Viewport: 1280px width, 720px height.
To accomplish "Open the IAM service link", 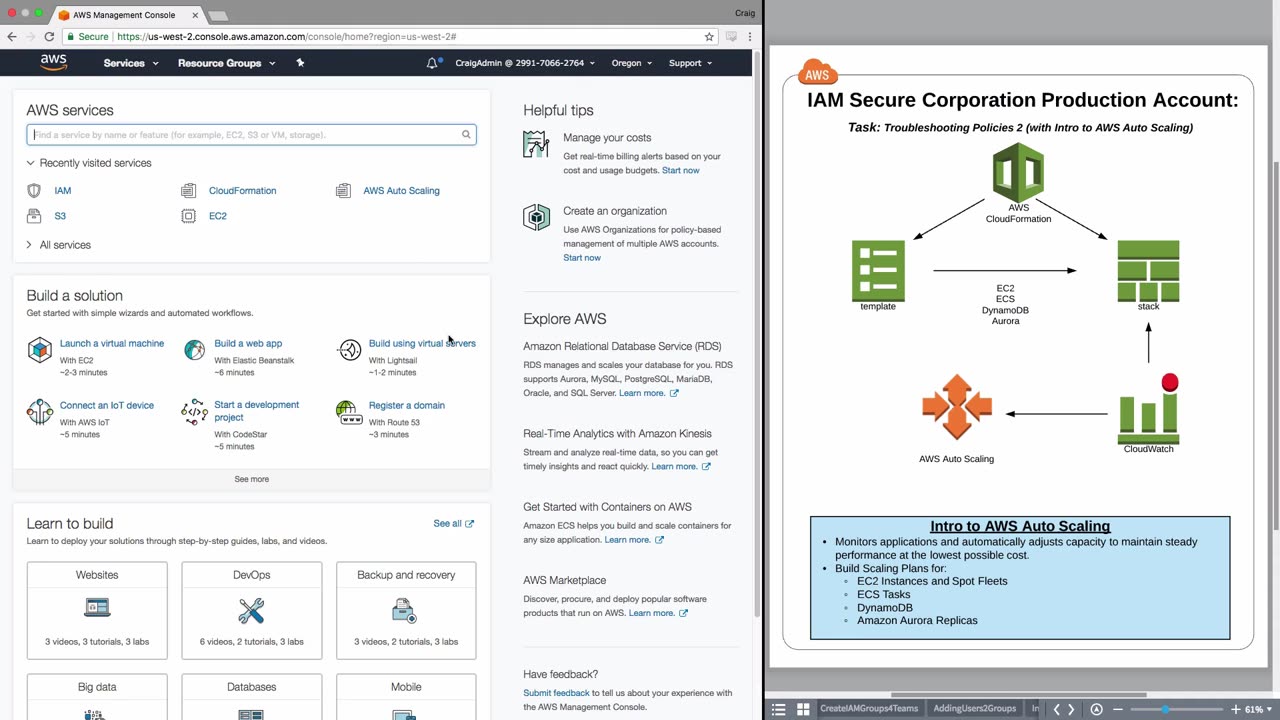I will (x=63, y=190).
